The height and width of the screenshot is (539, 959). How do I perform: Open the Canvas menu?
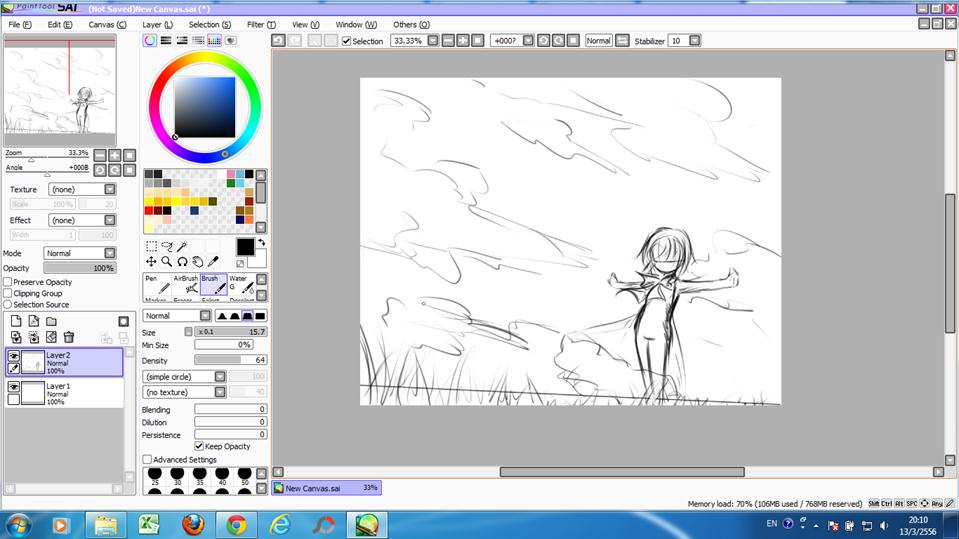[x=107, y=24]
